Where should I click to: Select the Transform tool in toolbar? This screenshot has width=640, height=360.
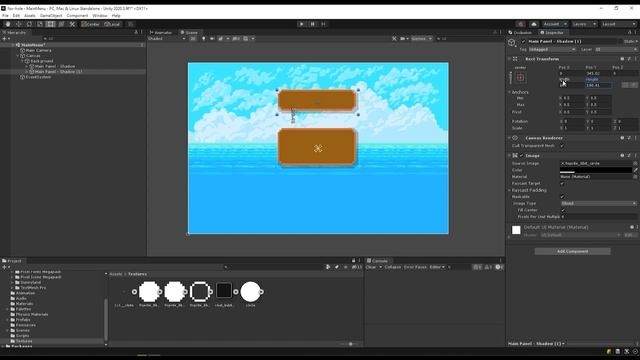point(61,24)
